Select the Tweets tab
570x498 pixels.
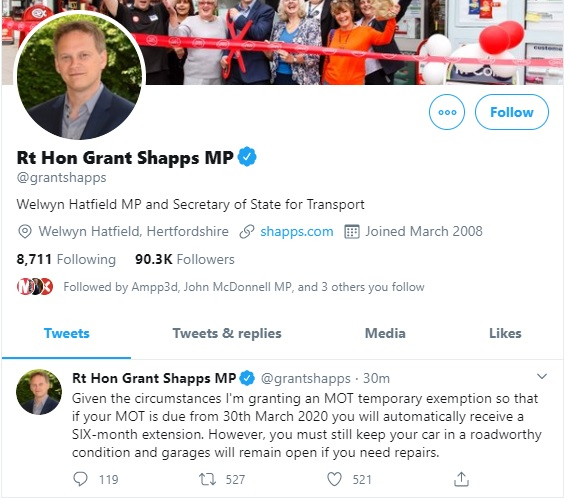point(67,333)
